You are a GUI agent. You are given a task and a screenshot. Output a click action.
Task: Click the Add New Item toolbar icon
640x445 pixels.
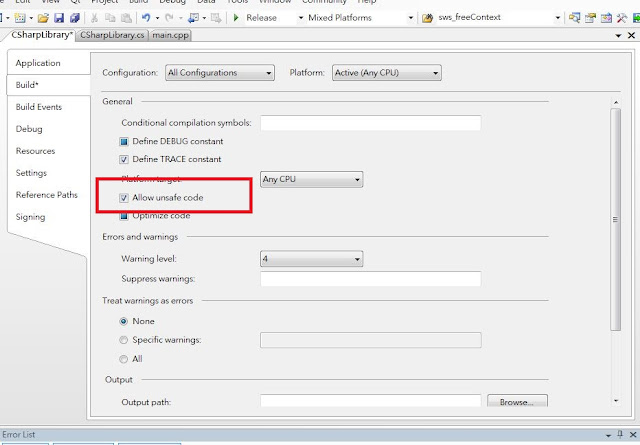(x=20, y=18)
